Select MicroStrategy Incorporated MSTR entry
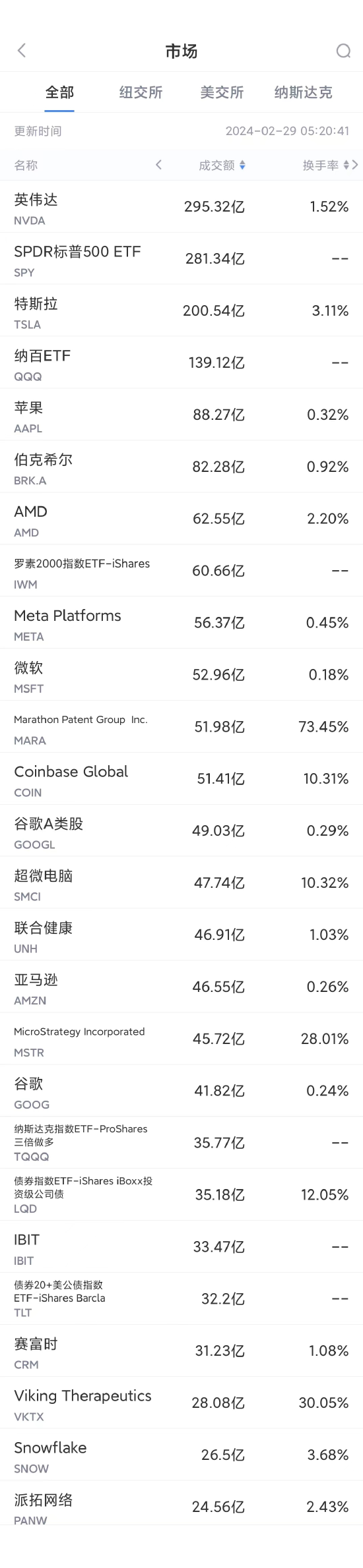Viewport: 363px width, 1568px height. click(x=181, y=1040)
